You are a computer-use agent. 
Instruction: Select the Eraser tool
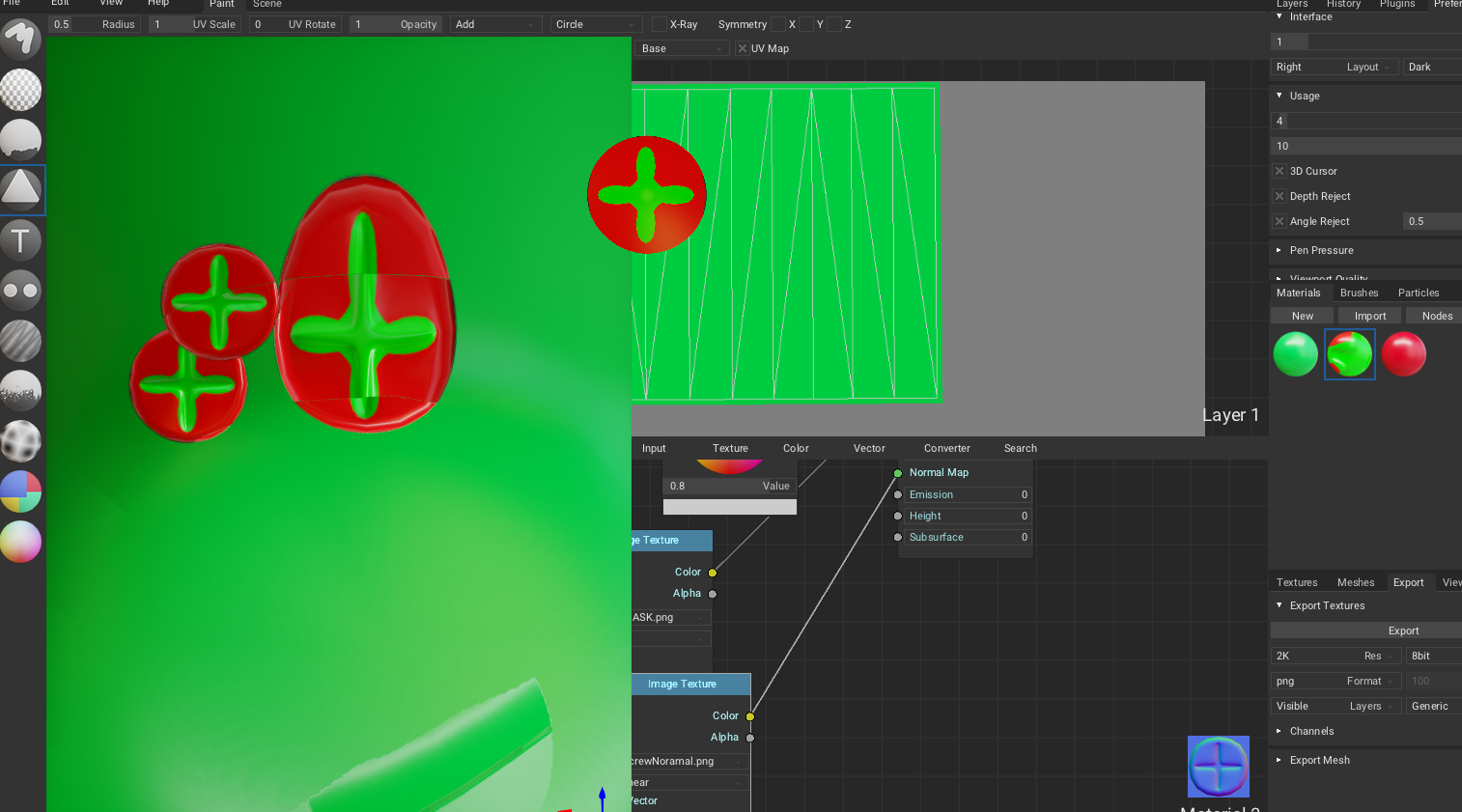click(21, 91)
